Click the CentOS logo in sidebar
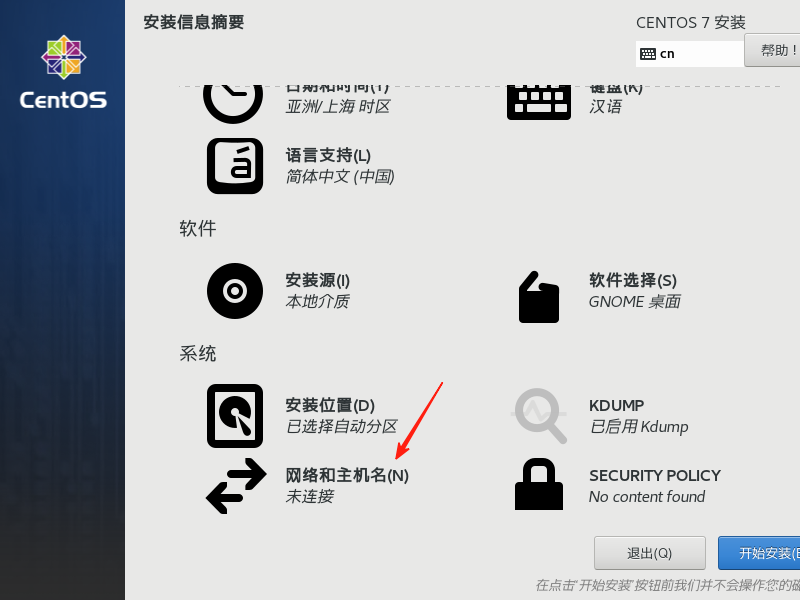 (63, 72)
